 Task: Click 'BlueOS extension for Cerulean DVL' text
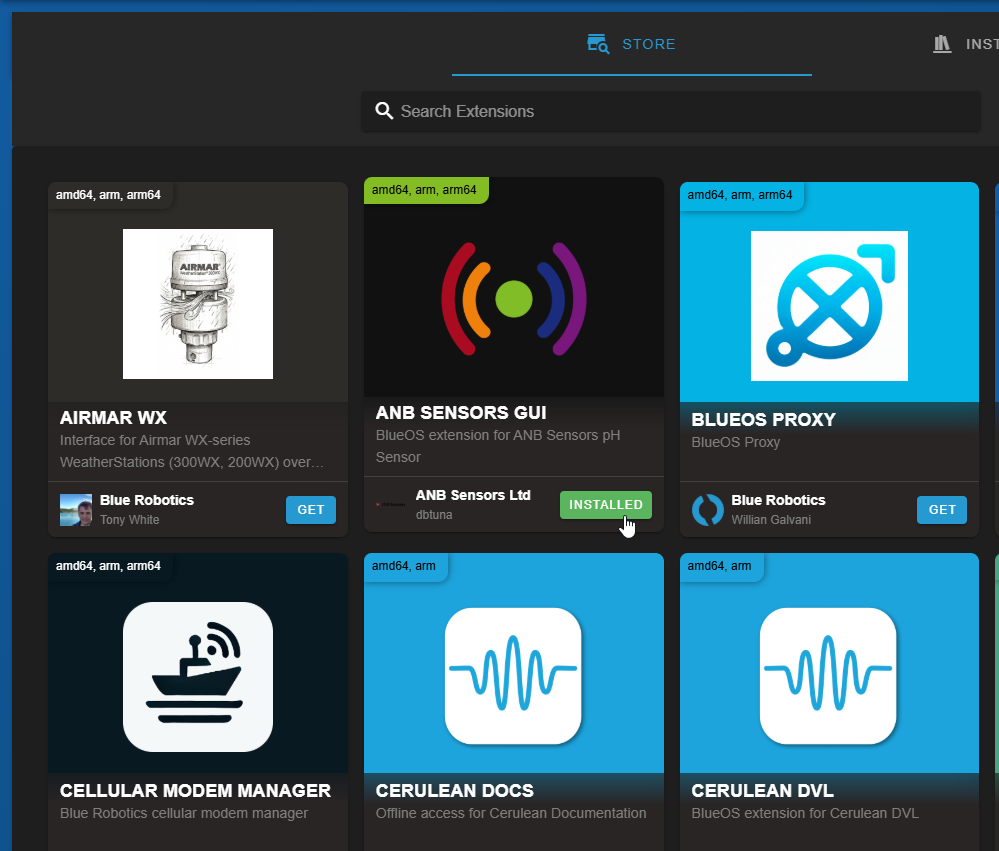pos(805,813)
